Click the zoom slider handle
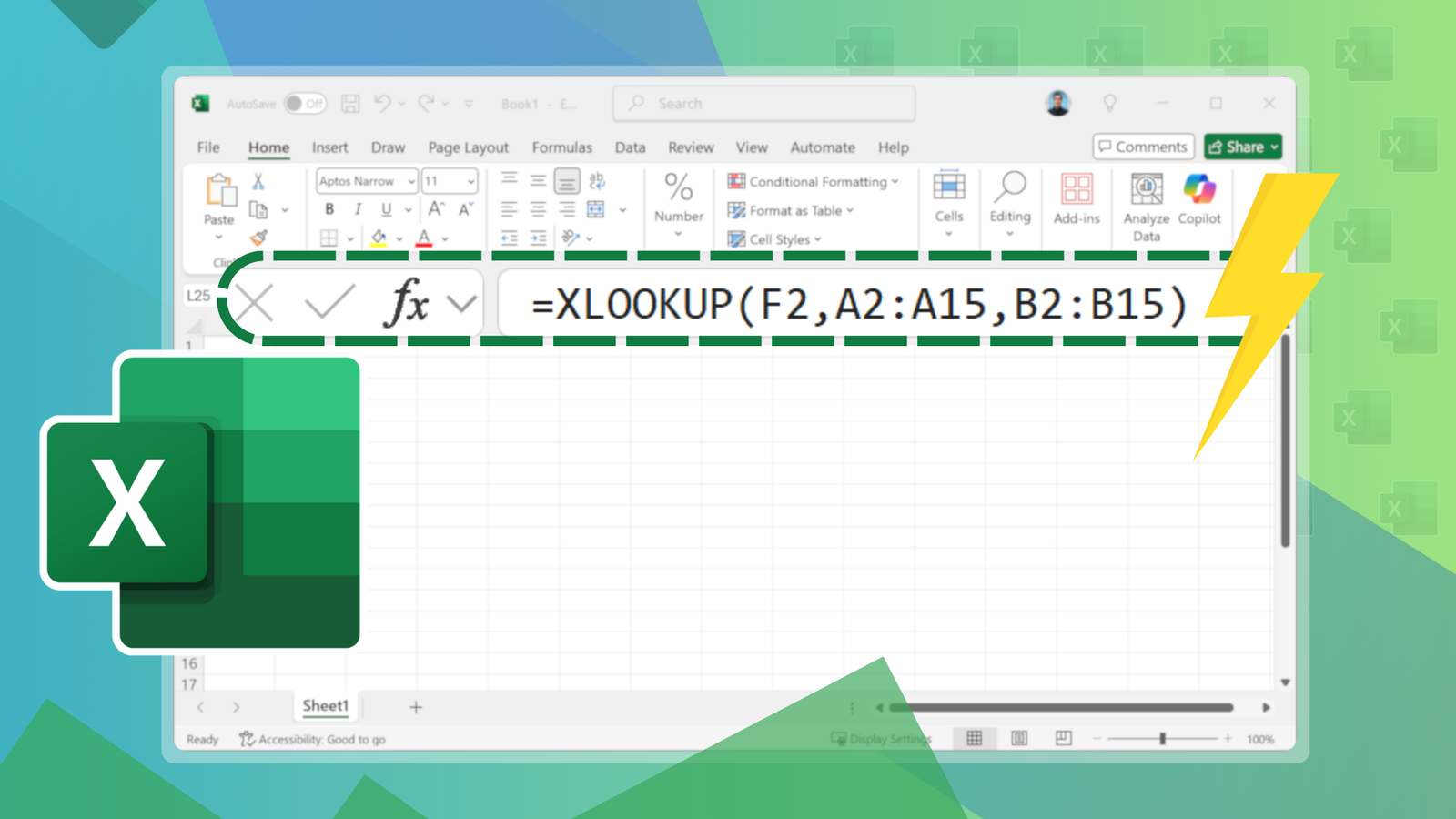 (x=1162, y=739)
